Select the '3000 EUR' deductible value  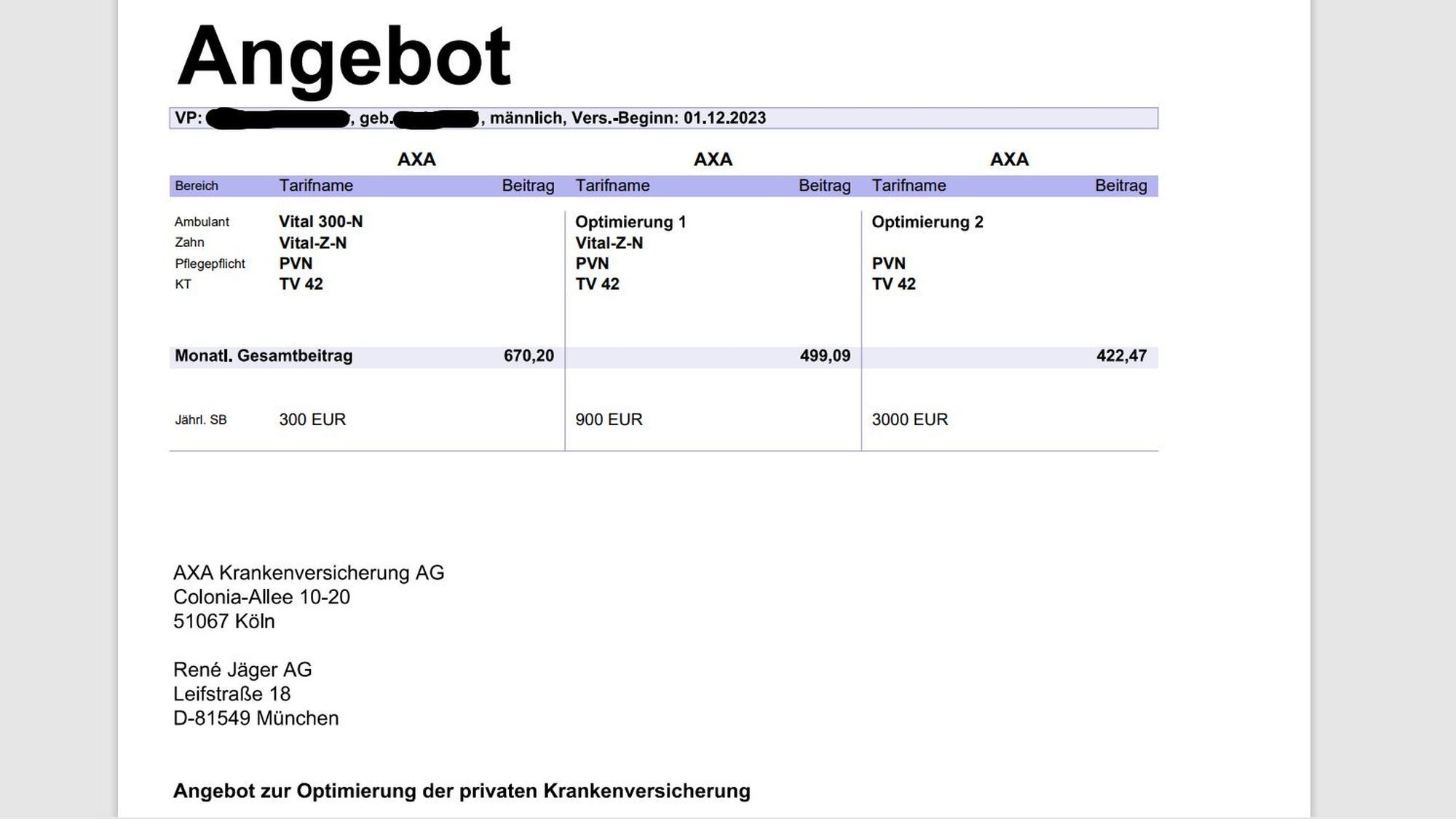[910, 419]
